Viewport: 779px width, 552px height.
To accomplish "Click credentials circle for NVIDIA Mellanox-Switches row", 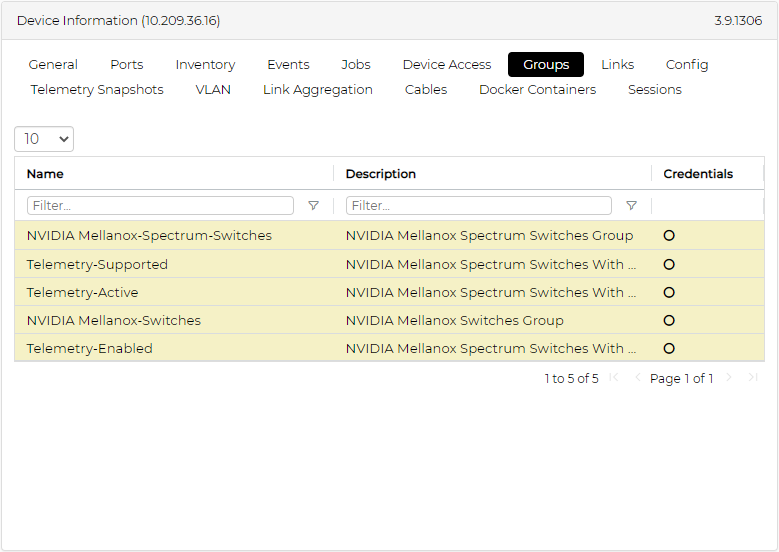I will coord(669,321).
